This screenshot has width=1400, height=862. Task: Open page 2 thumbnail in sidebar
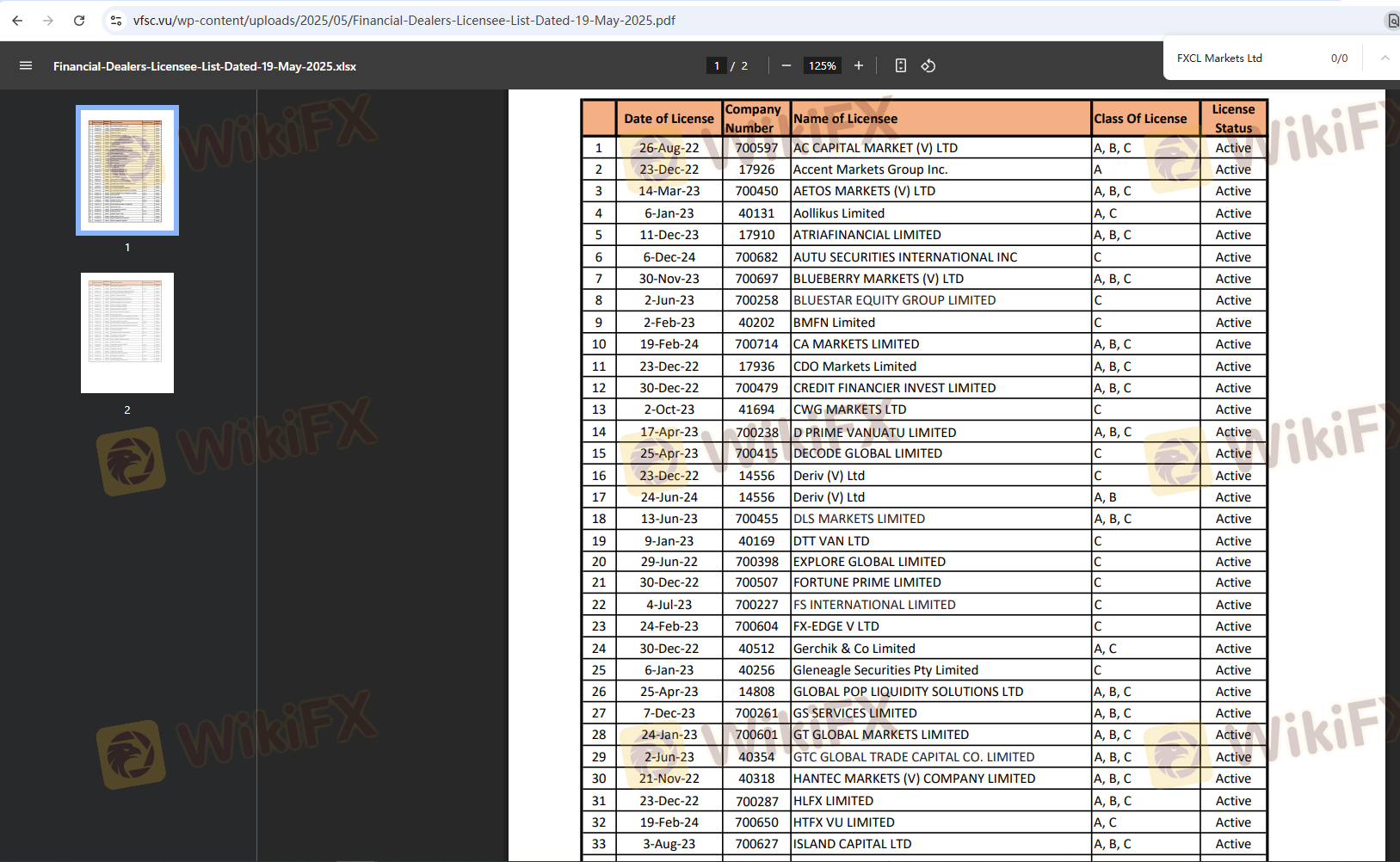click(x=127, y=333)
